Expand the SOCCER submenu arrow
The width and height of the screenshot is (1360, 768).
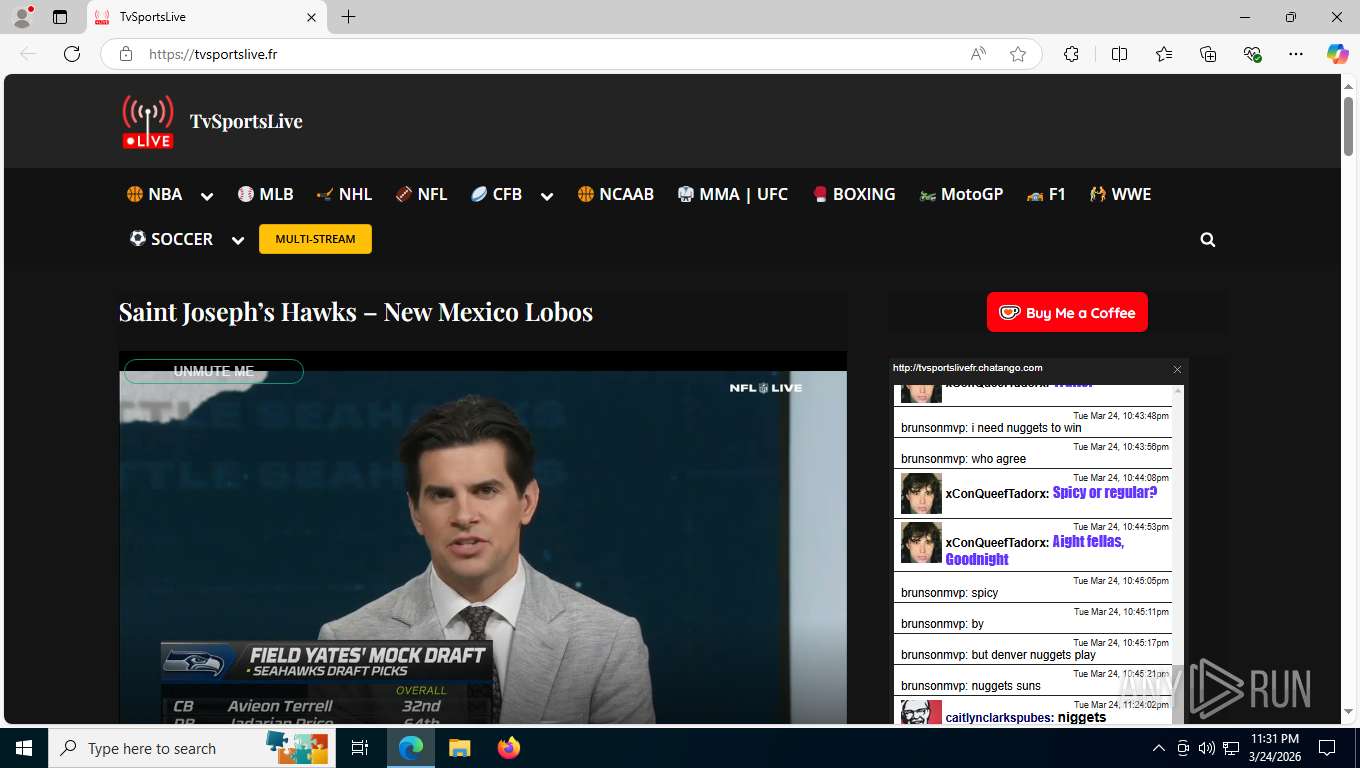tap(238, 240)
